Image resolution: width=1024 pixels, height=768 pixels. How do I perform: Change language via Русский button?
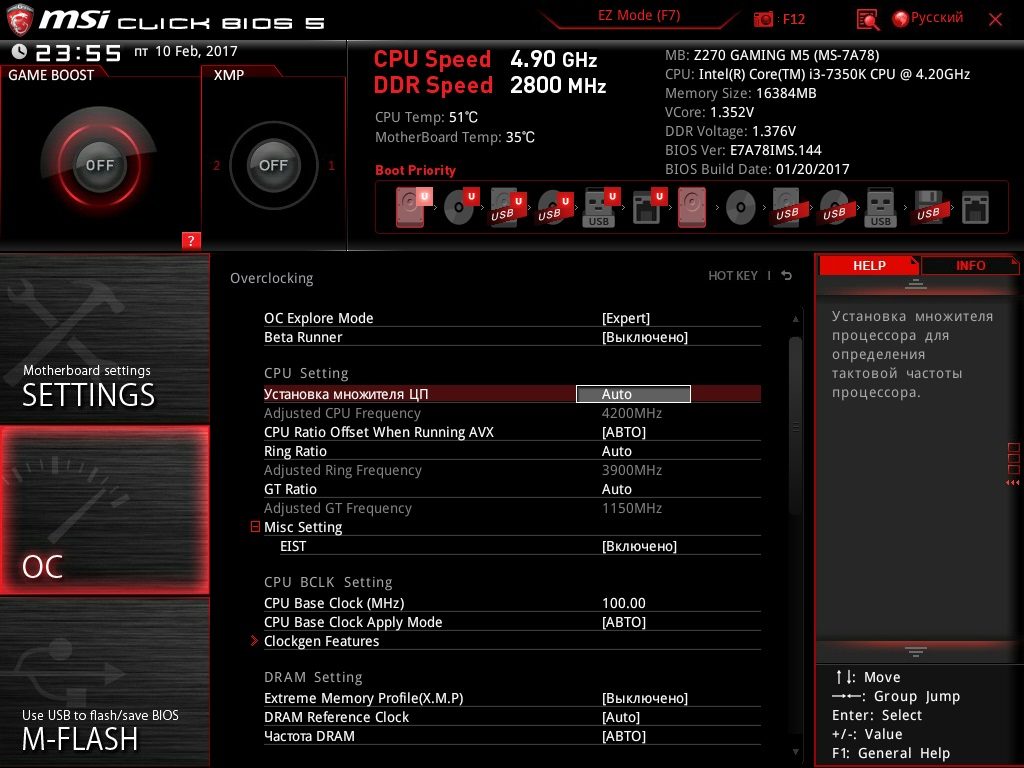tap(936, 18)
